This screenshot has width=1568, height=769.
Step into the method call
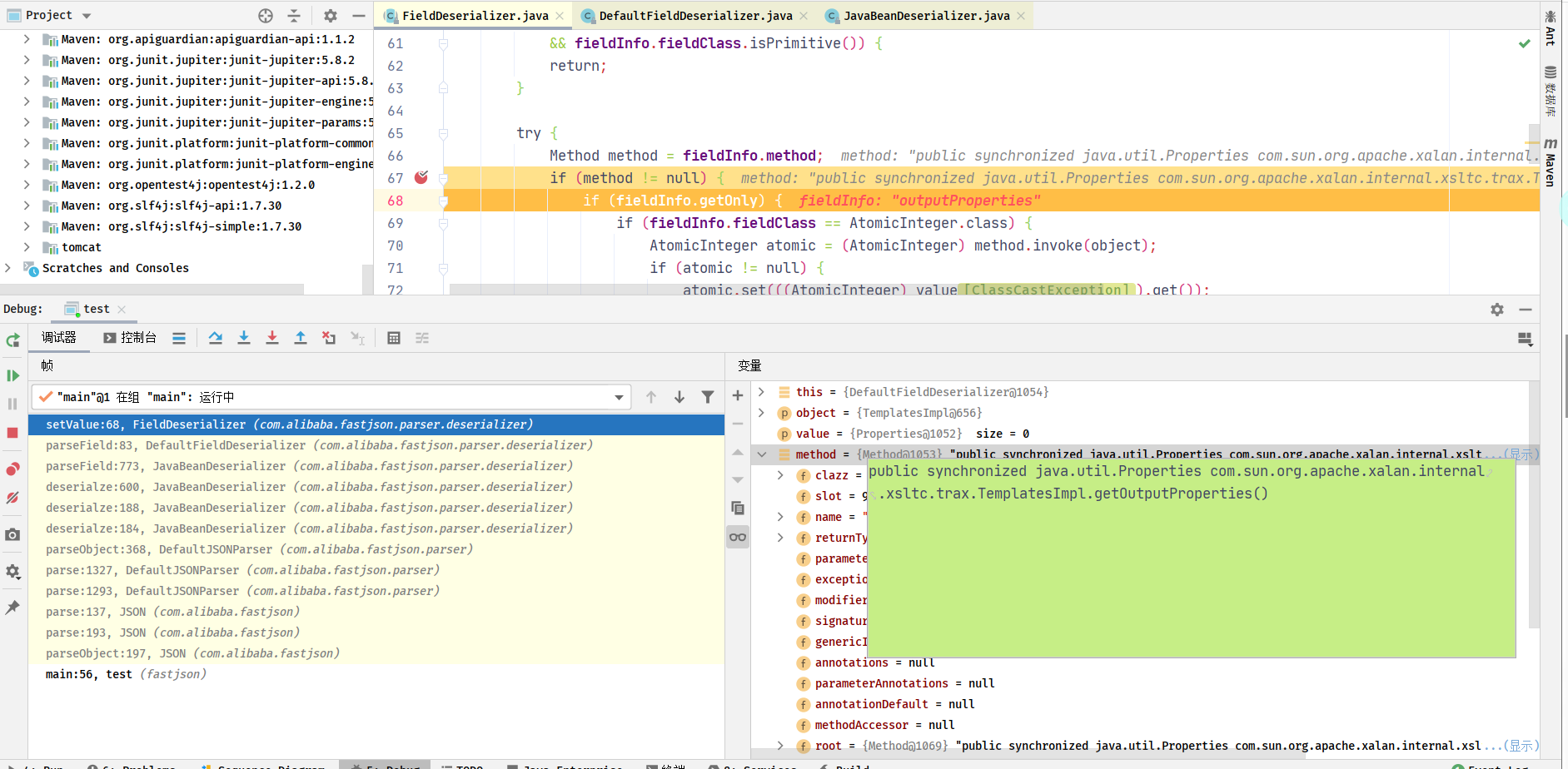(x=244, y=338)
